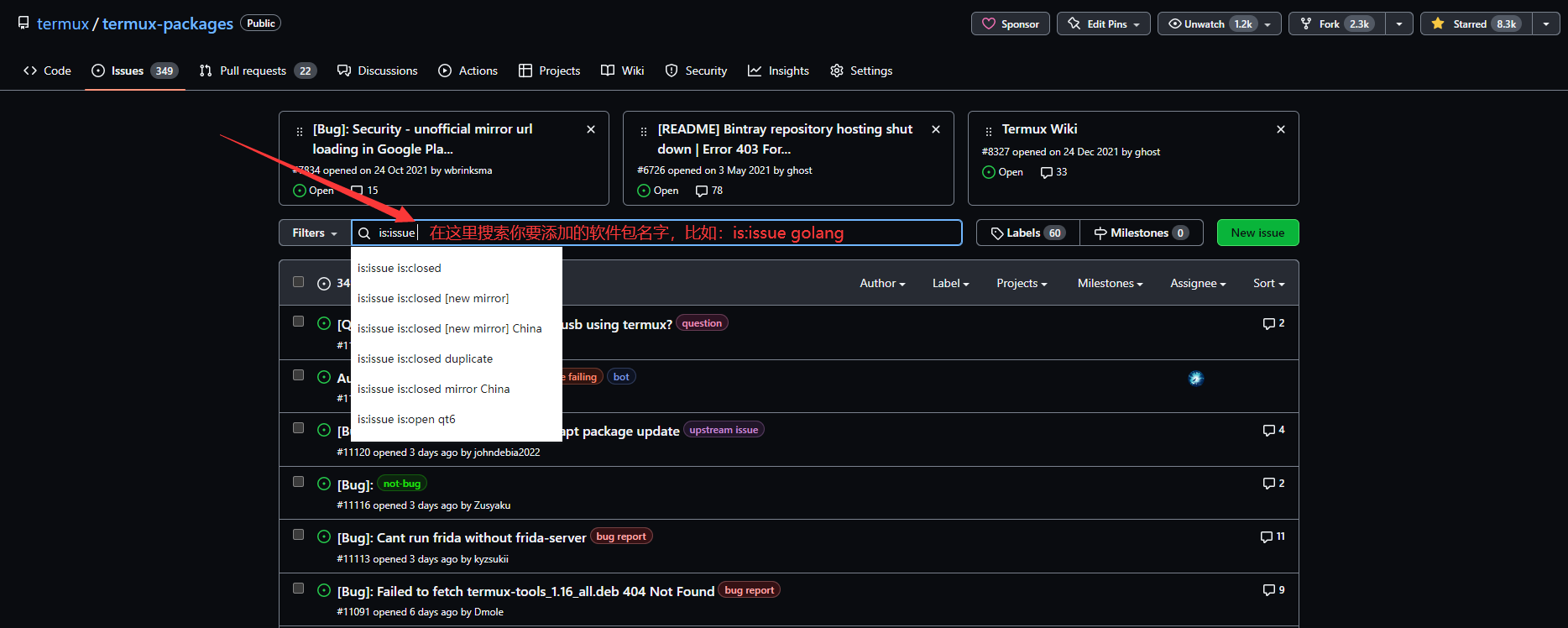Toggle the select-all issues checkbox

298,282
